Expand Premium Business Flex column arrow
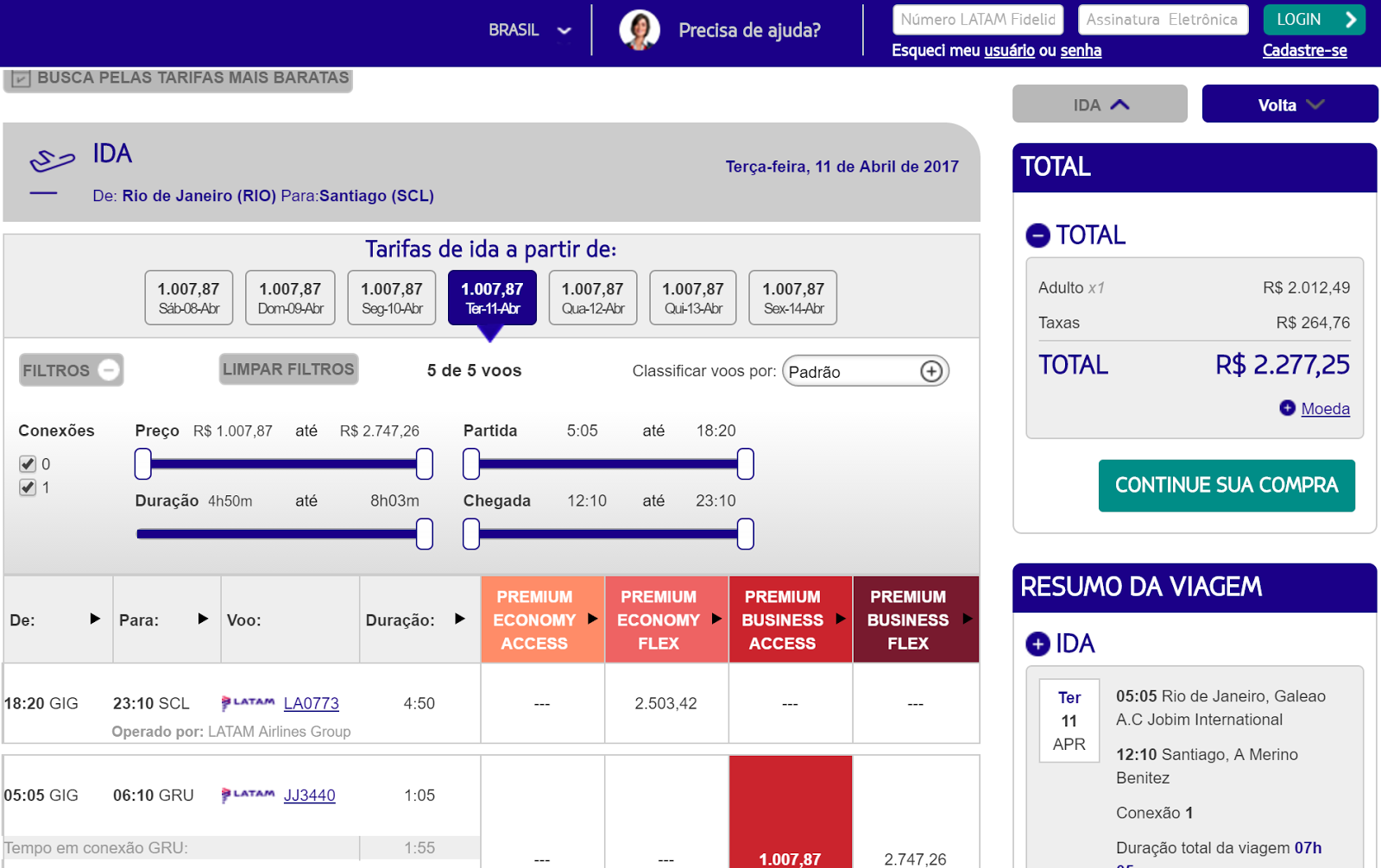 click(968, 619)
